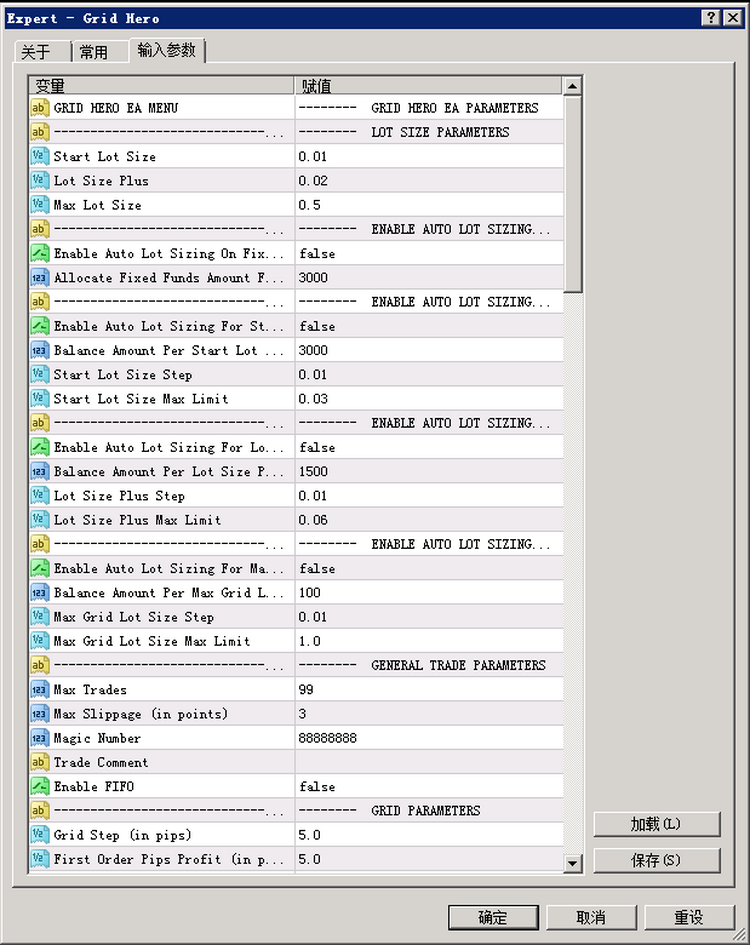This screenshot has height=945, width=750.
Task: Confirm with the 确定 button
Action: coord(493,917)
